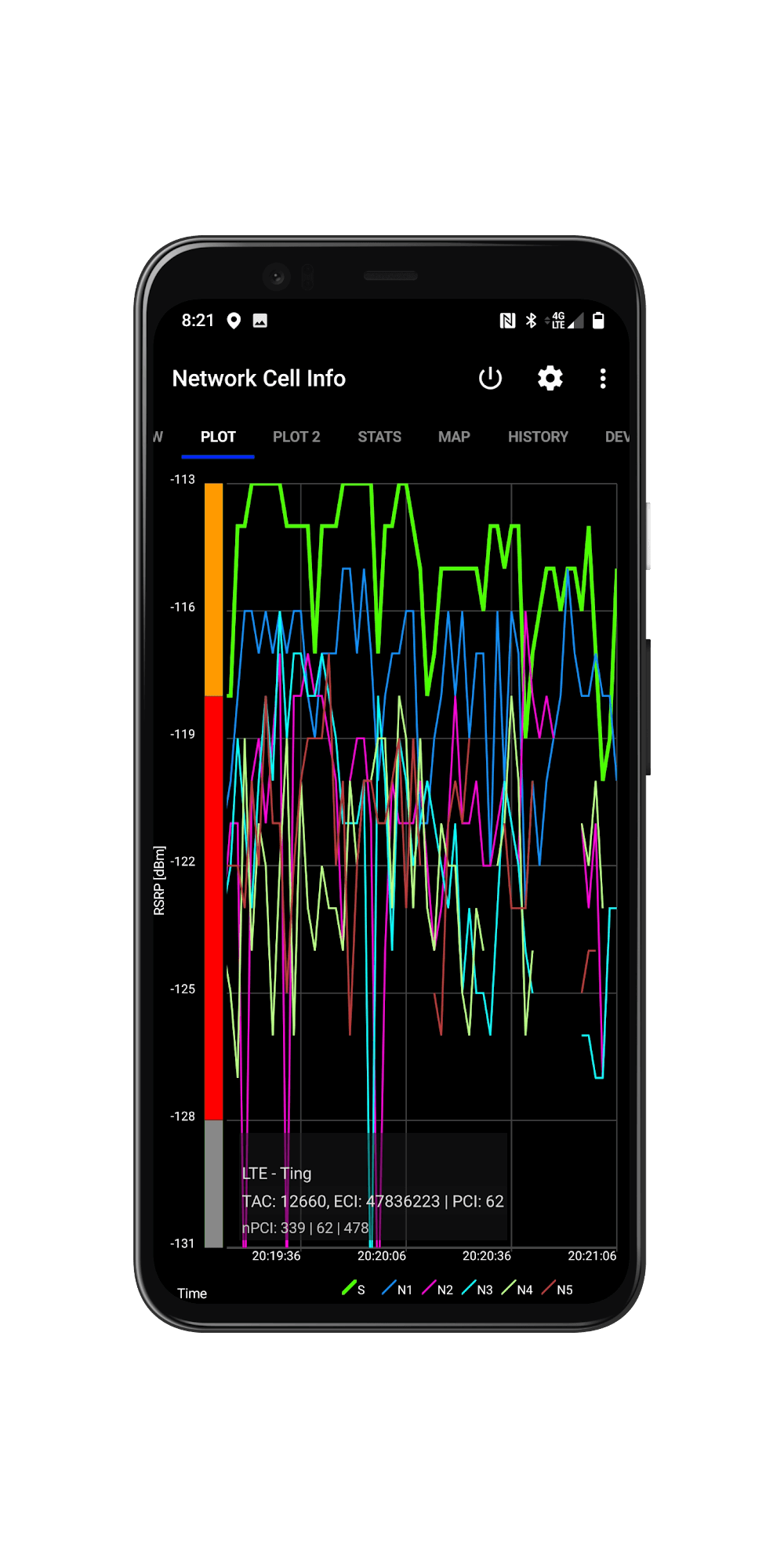This screenshot has width=784, height=1568.
Task: Toggle the N3 neighbor legend entry
Action: (x=477, y=1289)
